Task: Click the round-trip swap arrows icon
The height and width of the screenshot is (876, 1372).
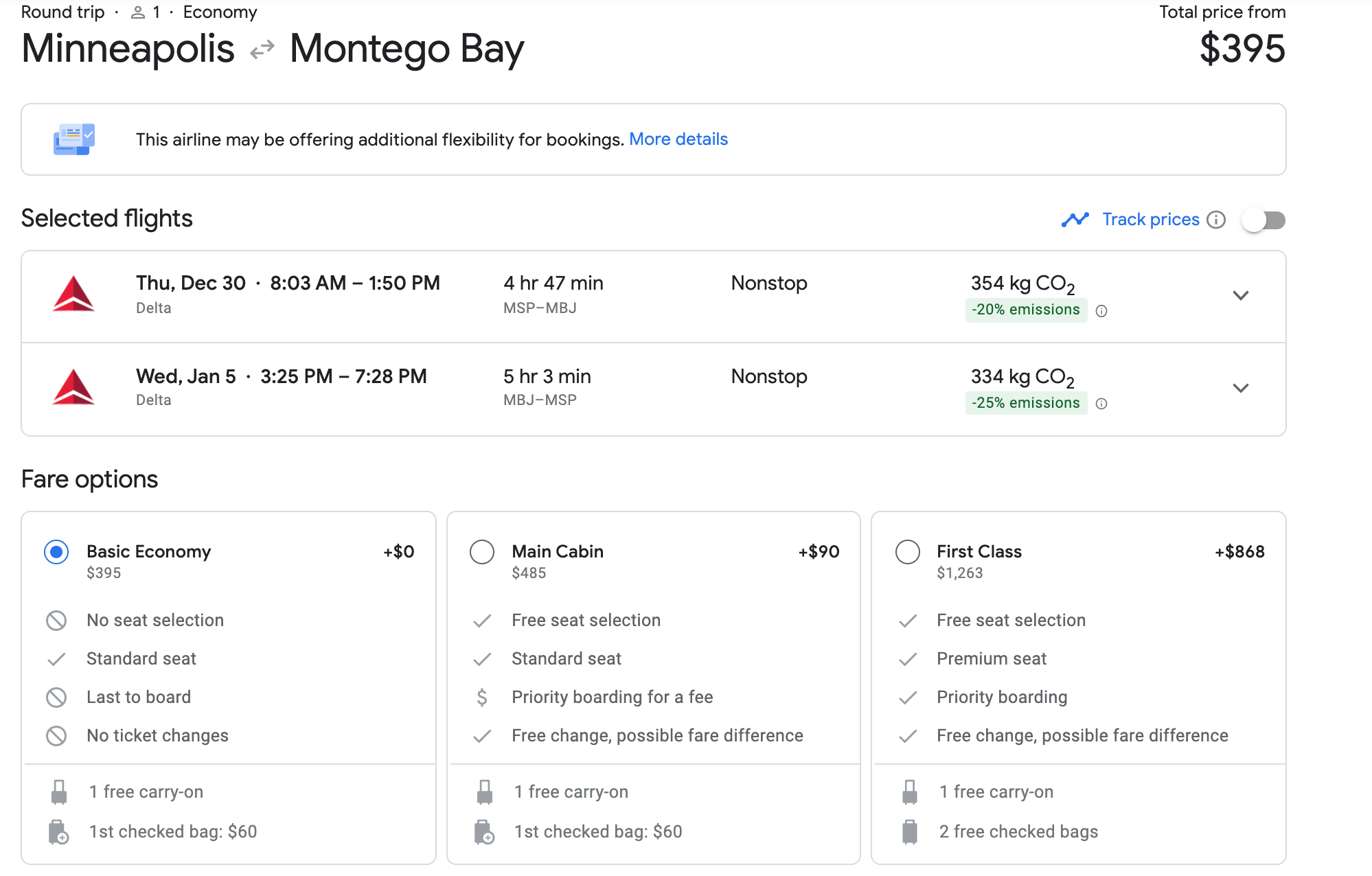Action: click(262, 50)
